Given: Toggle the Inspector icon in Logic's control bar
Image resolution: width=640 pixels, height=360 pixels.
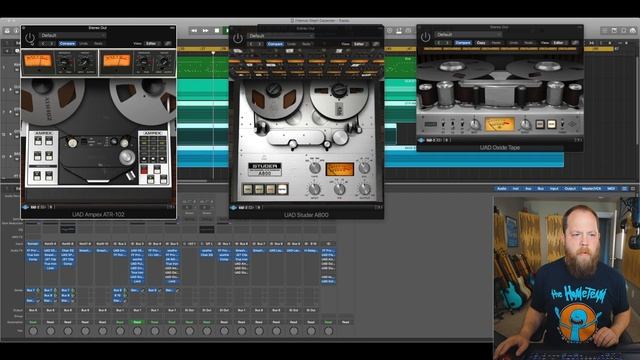Looking at the screenshot, I should [x=16, y=31].
